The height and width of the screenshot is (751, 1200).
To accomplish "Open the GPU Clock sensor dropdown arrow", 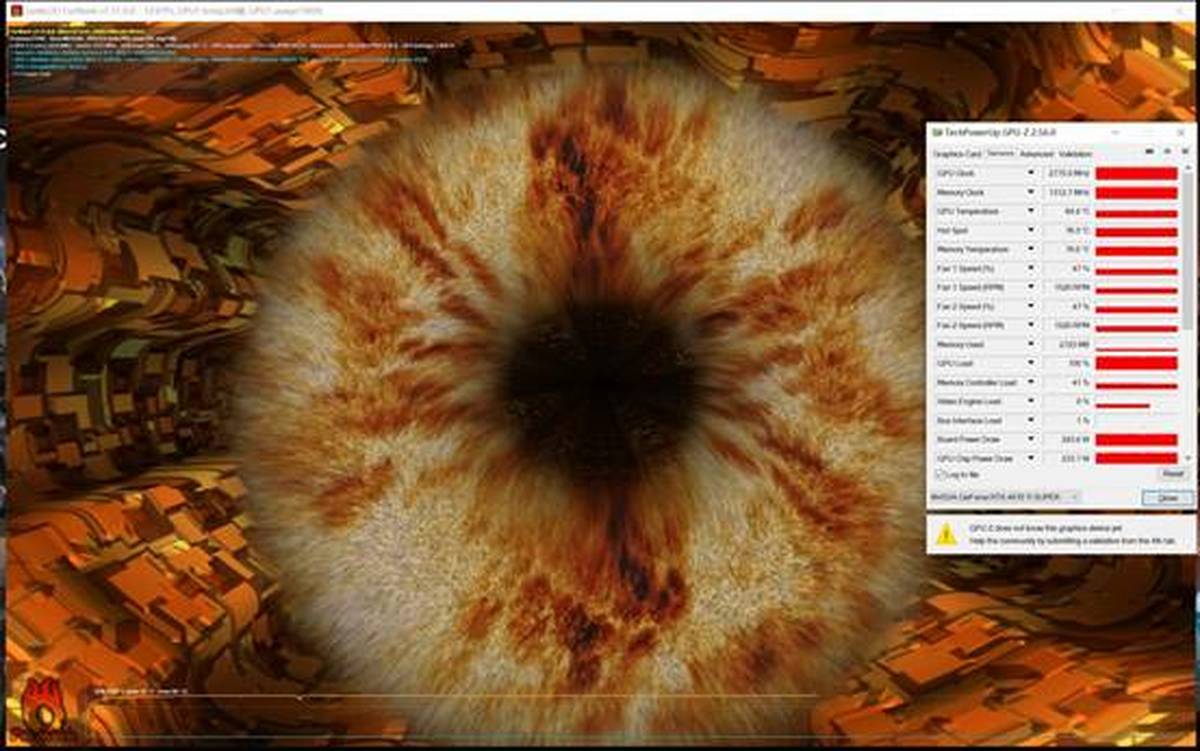I will 1031,174.
